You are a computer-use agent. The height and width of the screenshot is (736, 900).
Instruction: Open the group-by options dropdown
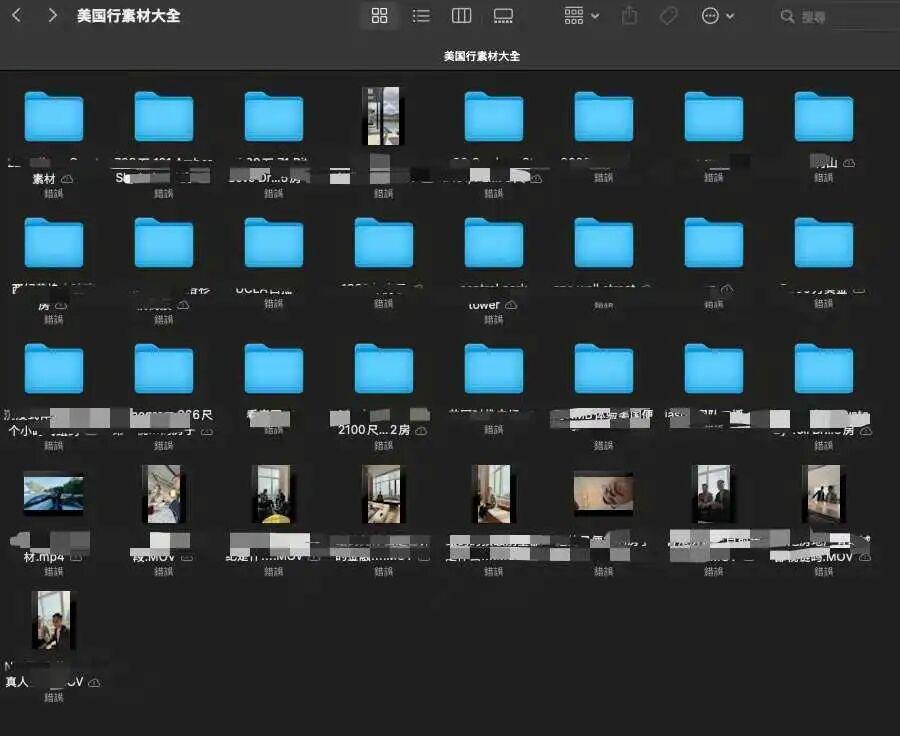tap(581, 16)
